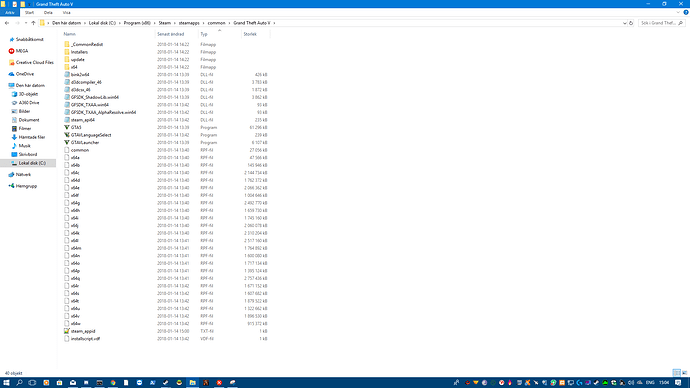Open the _CommonRedist folder

point(87,44)
